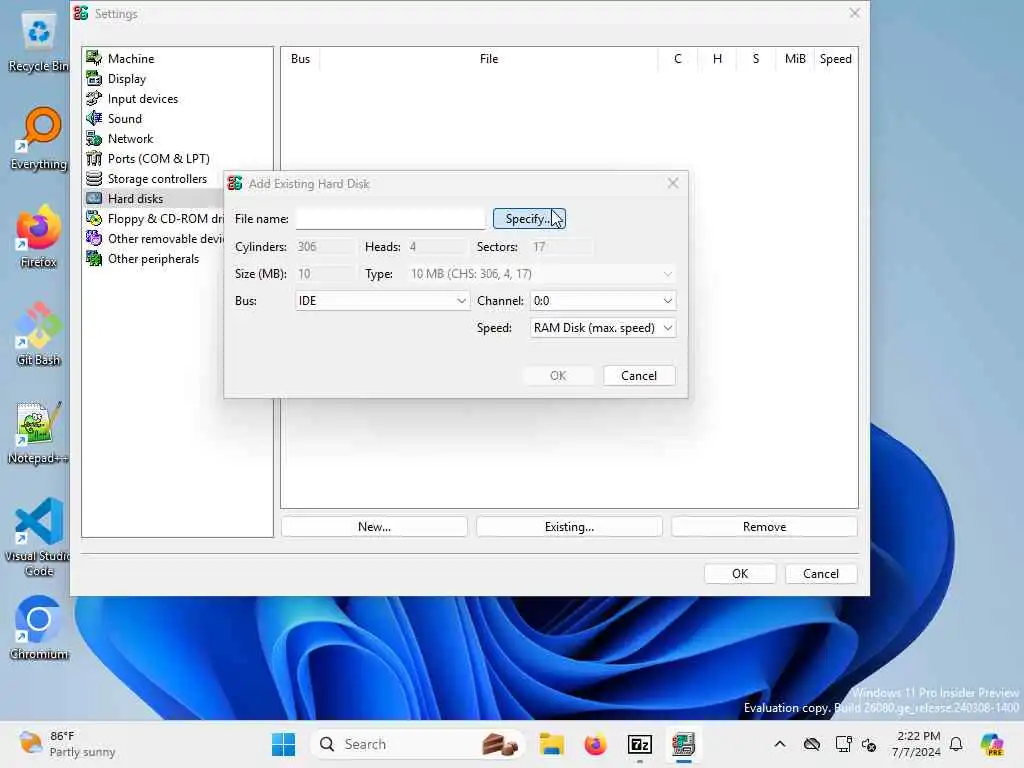Open Other peripherals settings
The height and width of the screenshot is (768, 1024).
pyautogui.click(x=153, y=259)
